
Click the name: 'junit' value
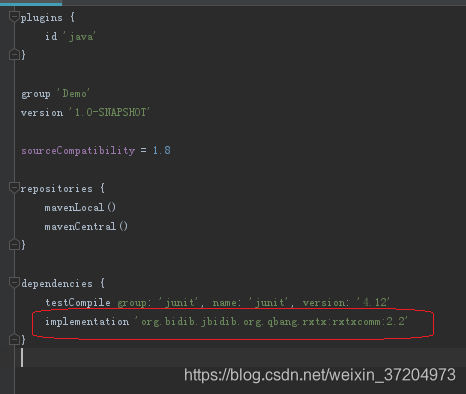coord(250,303)
